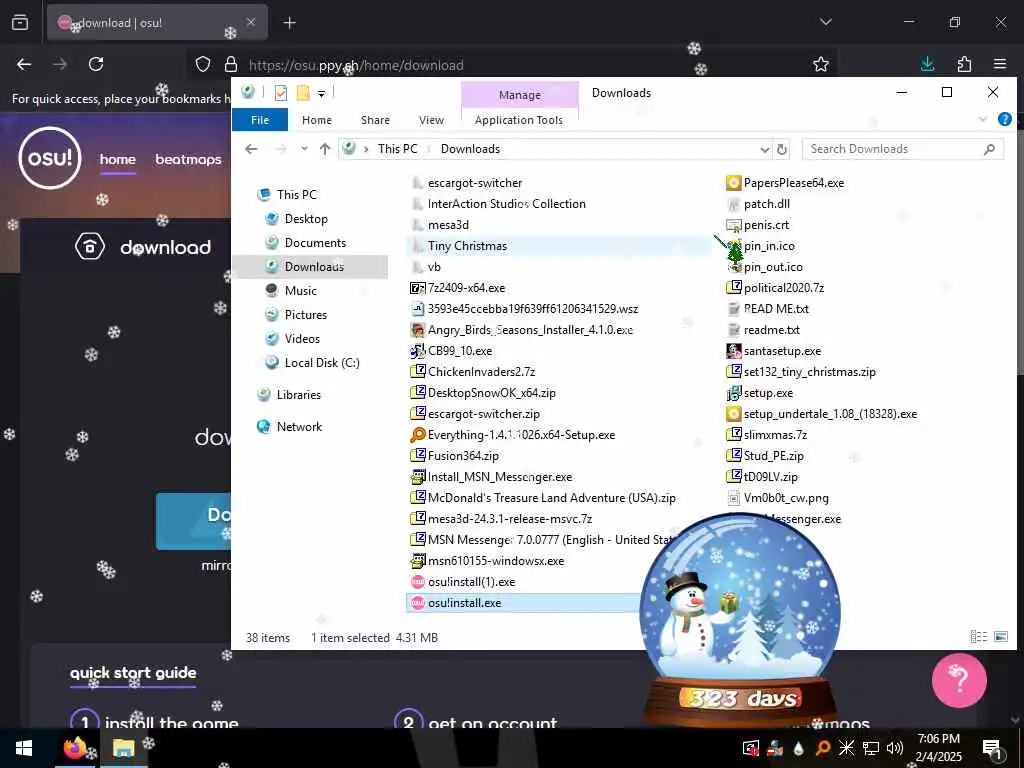
Task: Select Videos in the navigation pane
Action: pos(302,339)
